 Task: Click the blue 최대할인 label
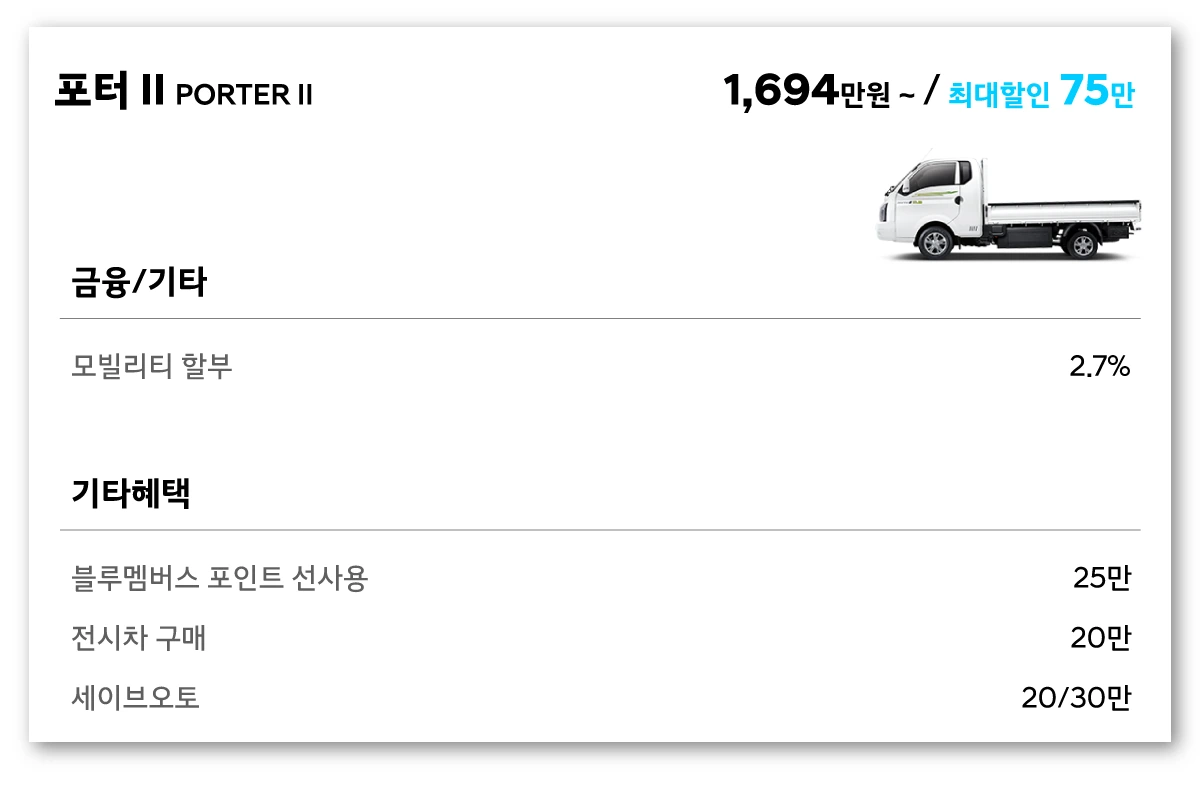[998, 95]
